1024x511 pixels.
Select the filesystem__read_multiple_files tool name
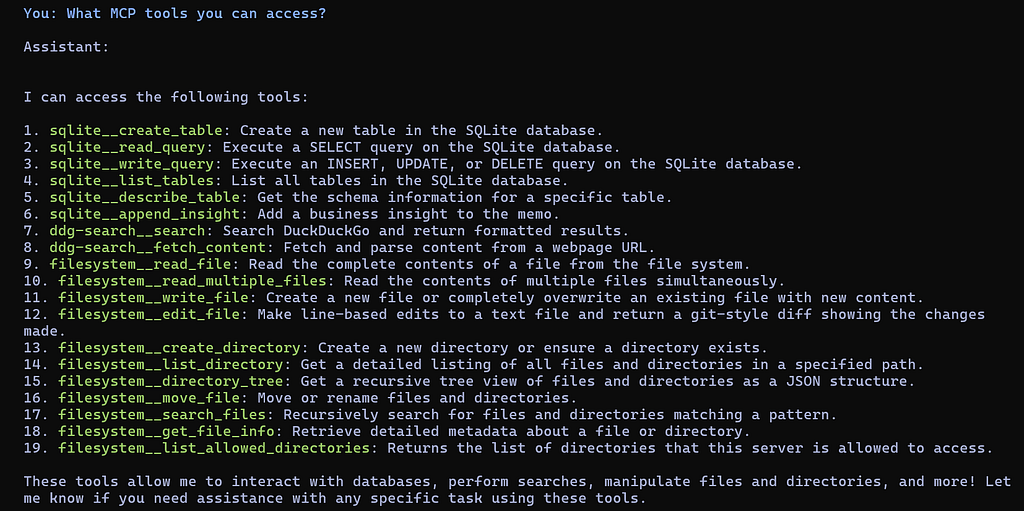(x=193, y=282)
